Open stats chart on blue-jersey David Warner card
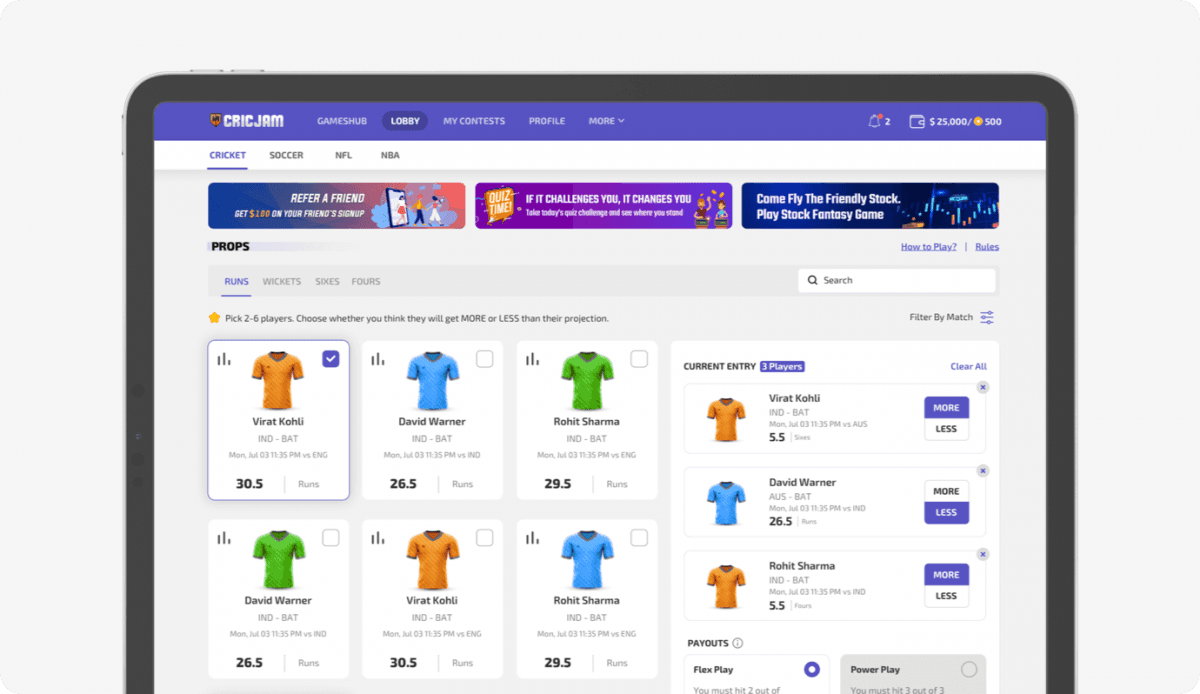This screenshot has width=1200, height=694. tap(378, 359)
